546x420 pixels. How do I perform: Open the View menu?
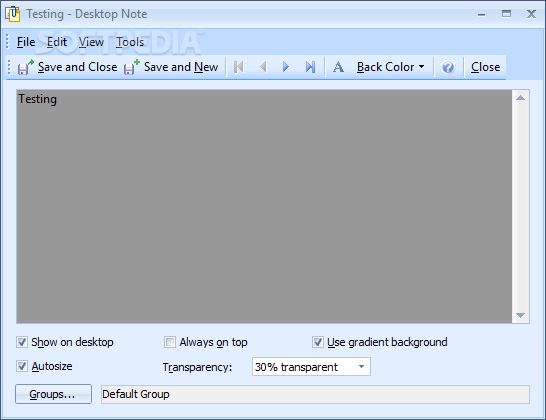pyautogui.click(x=91, y=42)
